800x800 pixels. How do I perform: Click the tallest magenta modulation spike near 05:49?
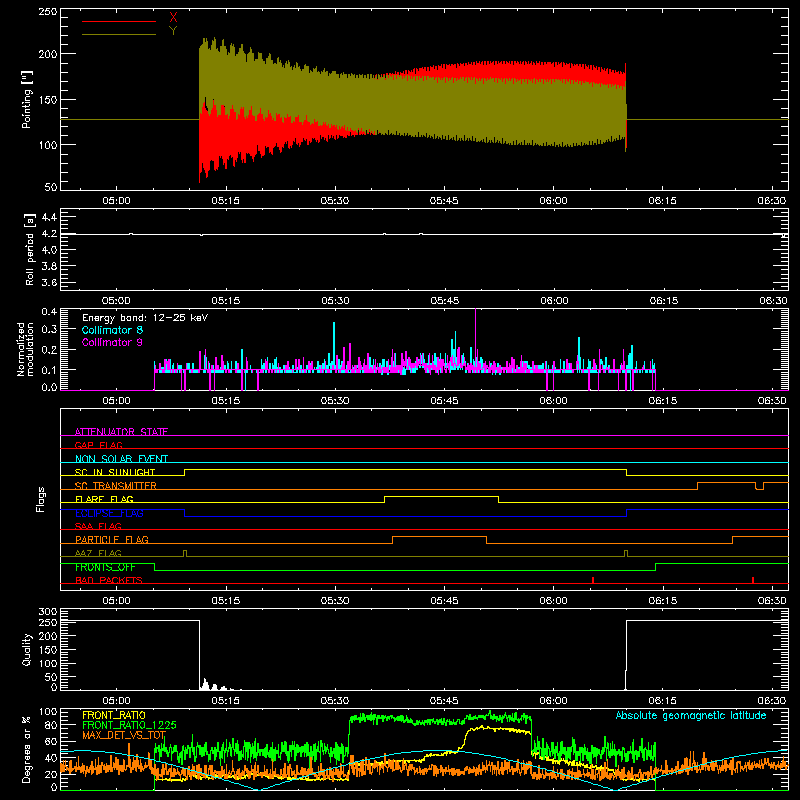click(x=476, y=337)
